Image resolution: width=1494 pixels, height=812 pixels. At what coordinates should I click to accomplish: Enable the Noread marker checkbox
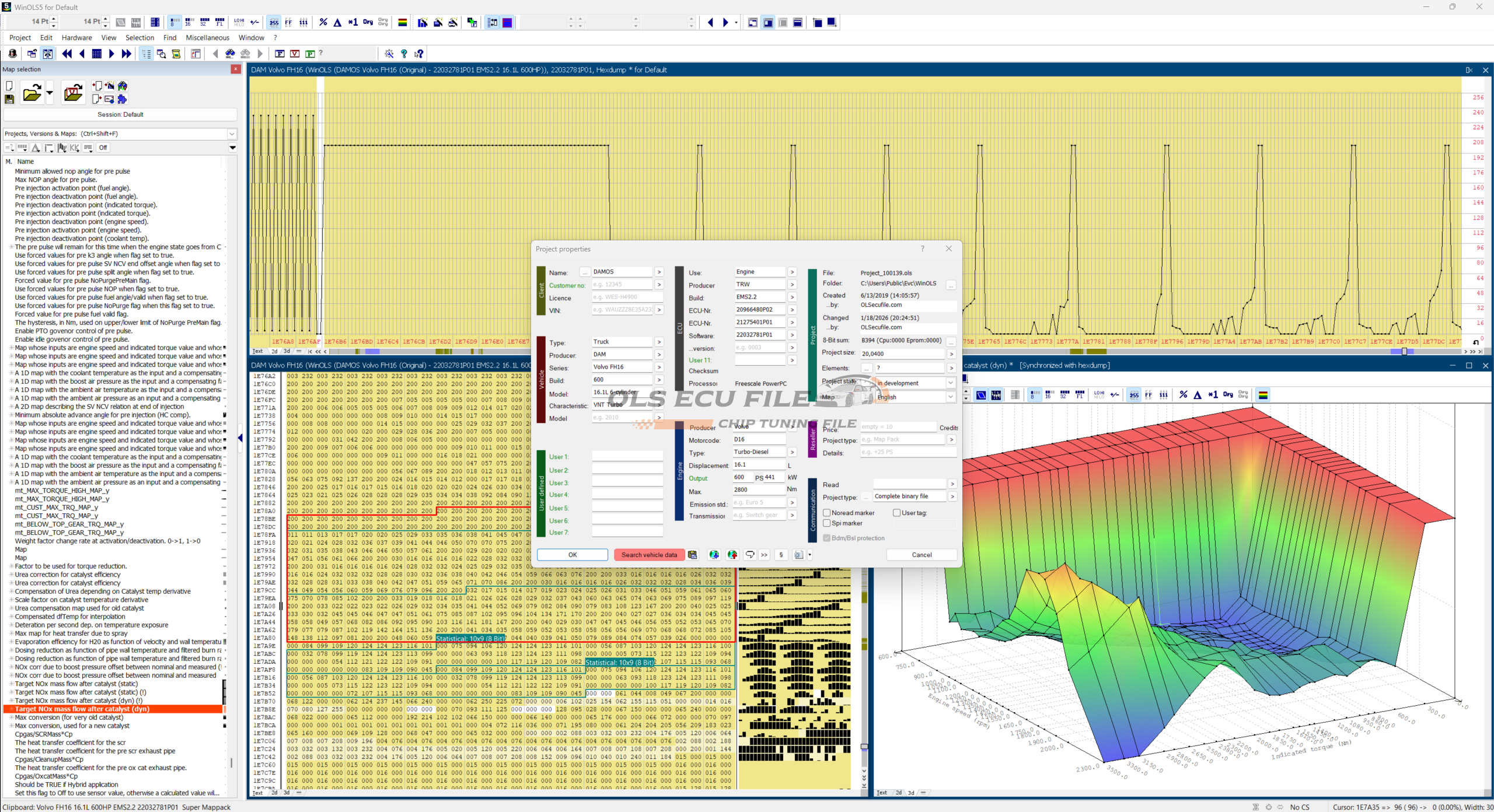[x=827, y=513]
